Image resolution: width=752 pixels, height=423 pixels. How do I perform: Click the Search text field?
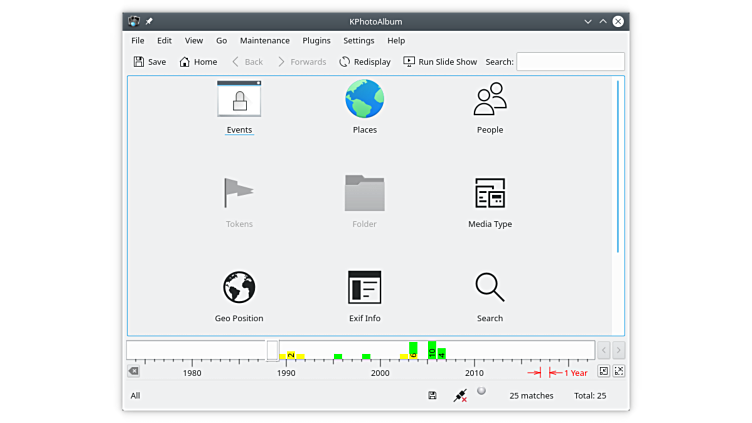click(570, 62)
